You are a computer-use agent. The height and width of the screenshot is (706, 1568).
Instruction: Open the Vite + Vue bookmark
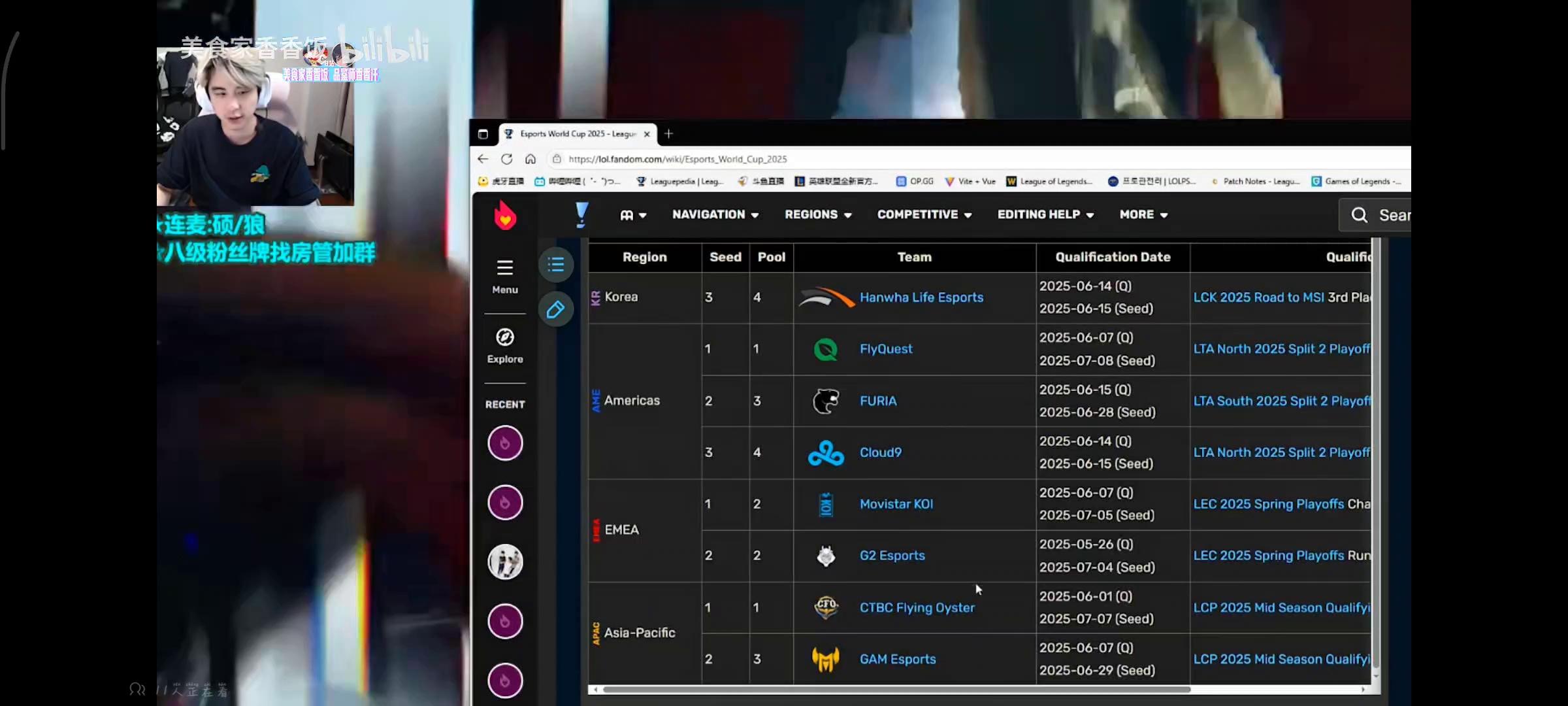tap(970, 181)
